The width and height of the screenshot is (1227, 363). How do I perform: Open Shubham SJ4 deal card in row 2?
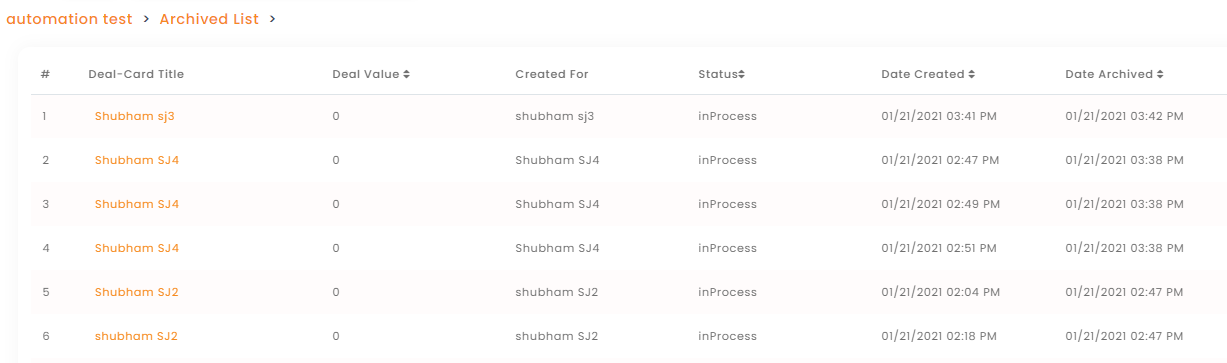coord(137,160)
